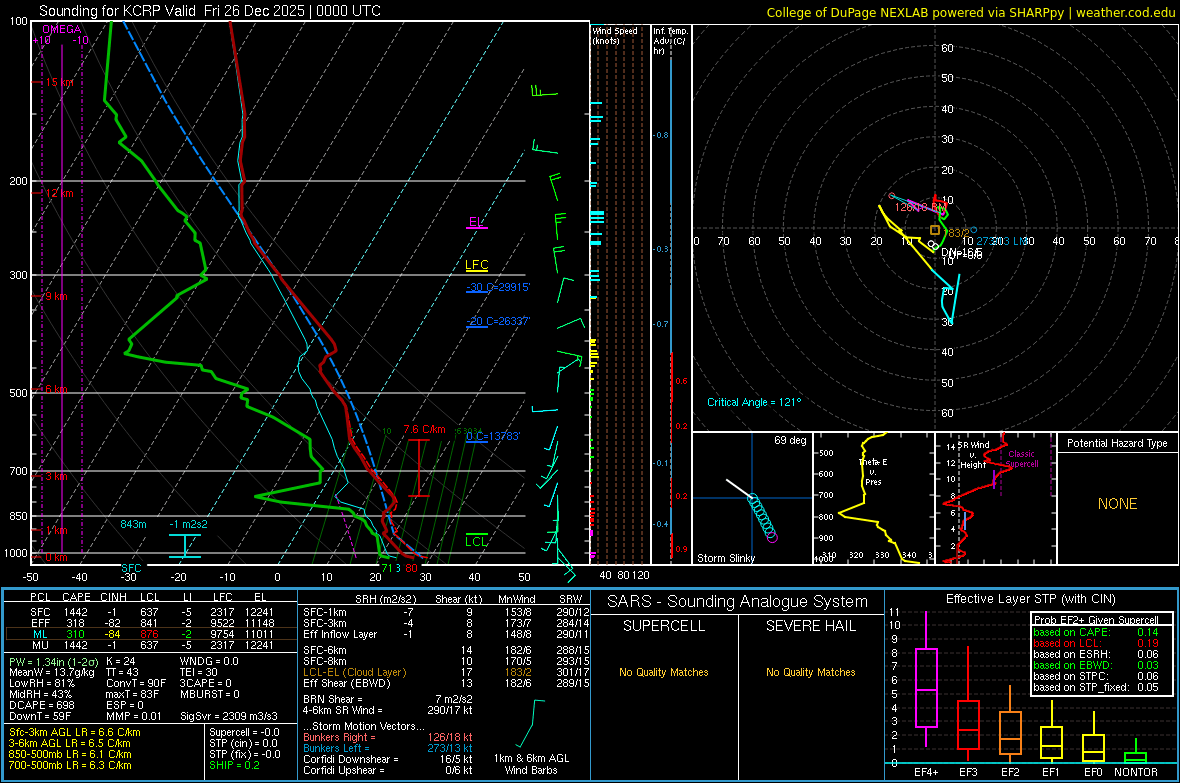Viewport: 1180px width, 783px height.
Task: Click the 'Storm Slinky' panel label
Action: tap(725, 558)
